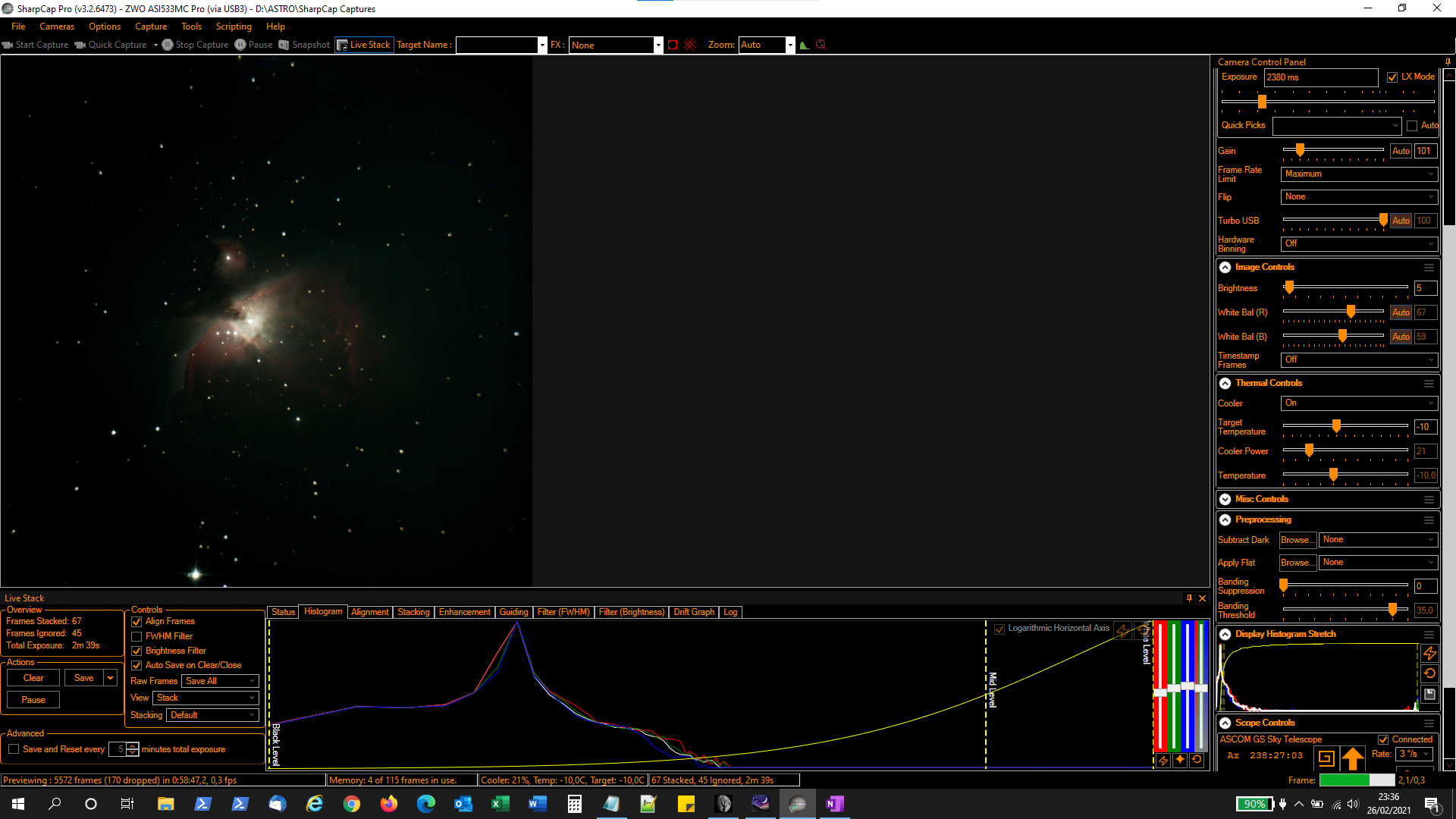Open the Cooler On dropdown
This screenshot has width=1456, height=819.
1359,403
